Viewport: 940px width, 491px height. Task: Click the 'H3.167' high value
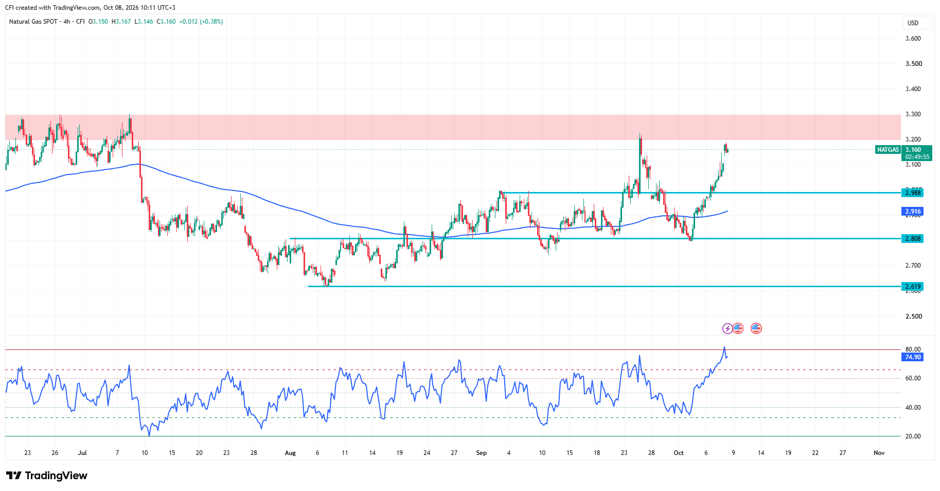click(120, 22)
